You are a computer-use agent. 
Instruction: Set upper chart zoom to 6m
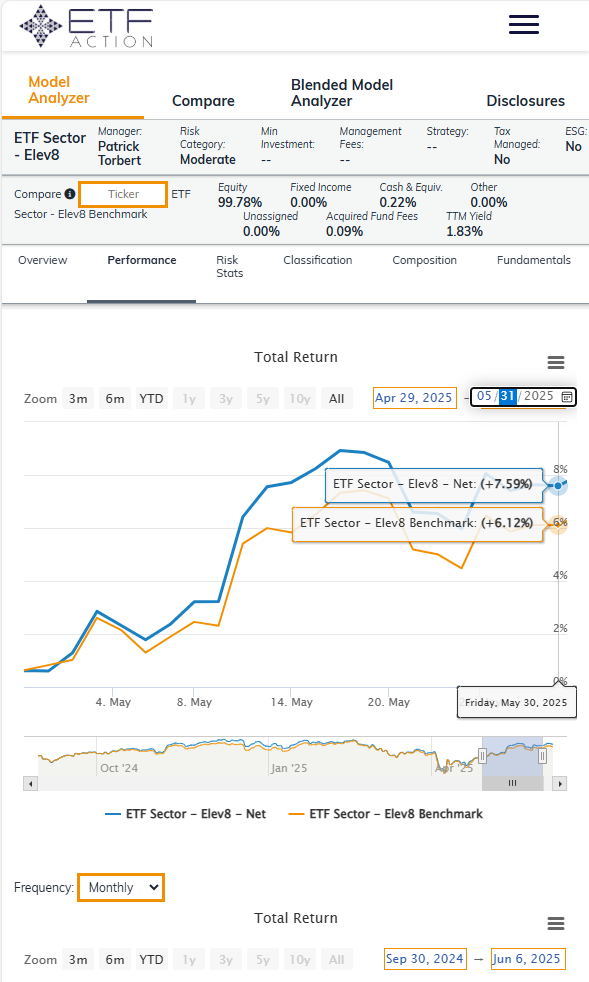click(115, 398)
